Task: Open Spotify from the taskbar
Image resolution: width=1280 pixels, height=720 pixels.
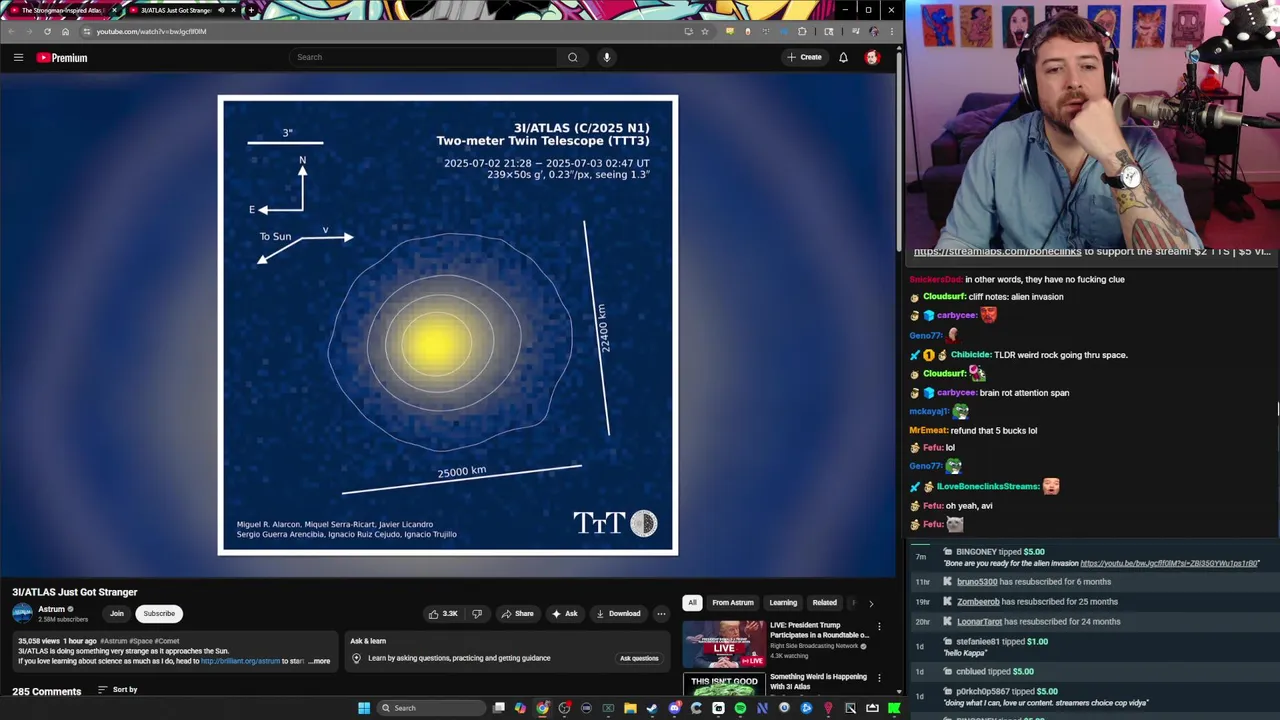Action: point(740,708)
